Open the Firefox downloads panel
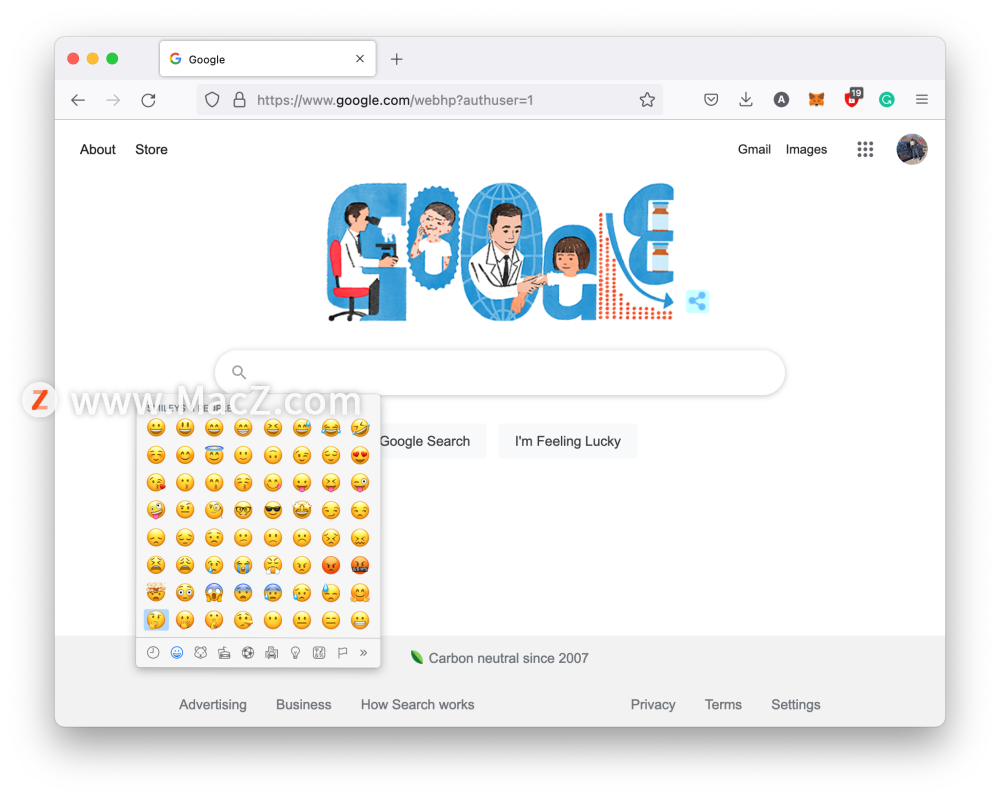 point(746,99)
